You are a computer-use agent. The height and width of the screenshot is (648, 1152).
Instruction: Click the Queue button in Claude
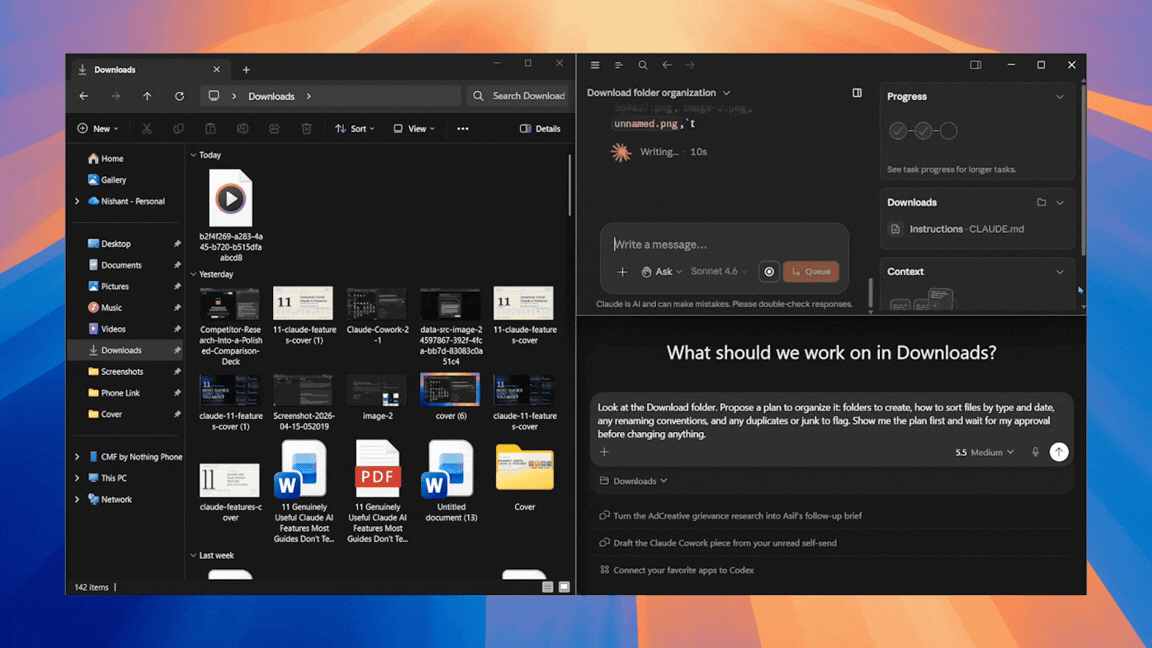coord(811,272)
